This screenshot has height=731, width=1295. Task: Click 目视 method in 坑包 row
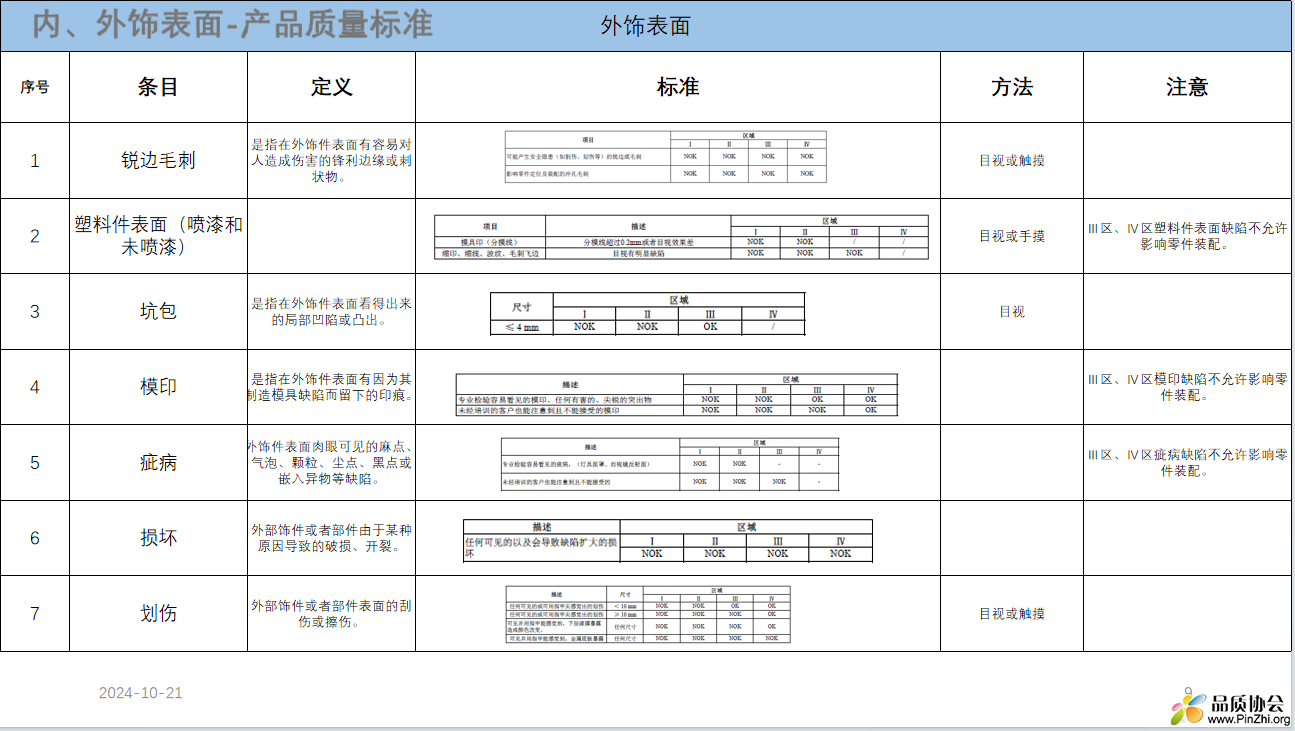(x=1012, y=312)
